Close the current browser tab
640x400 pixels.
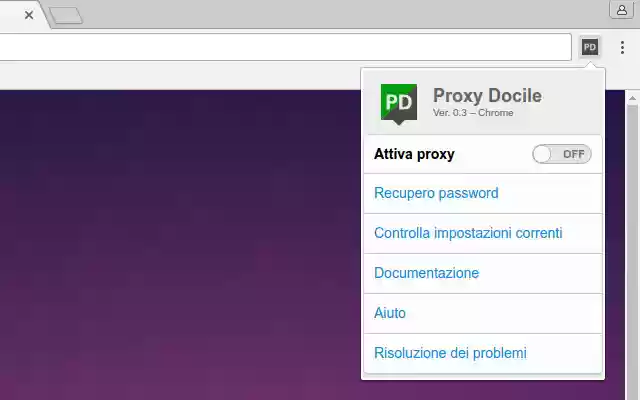pos(29,15)
